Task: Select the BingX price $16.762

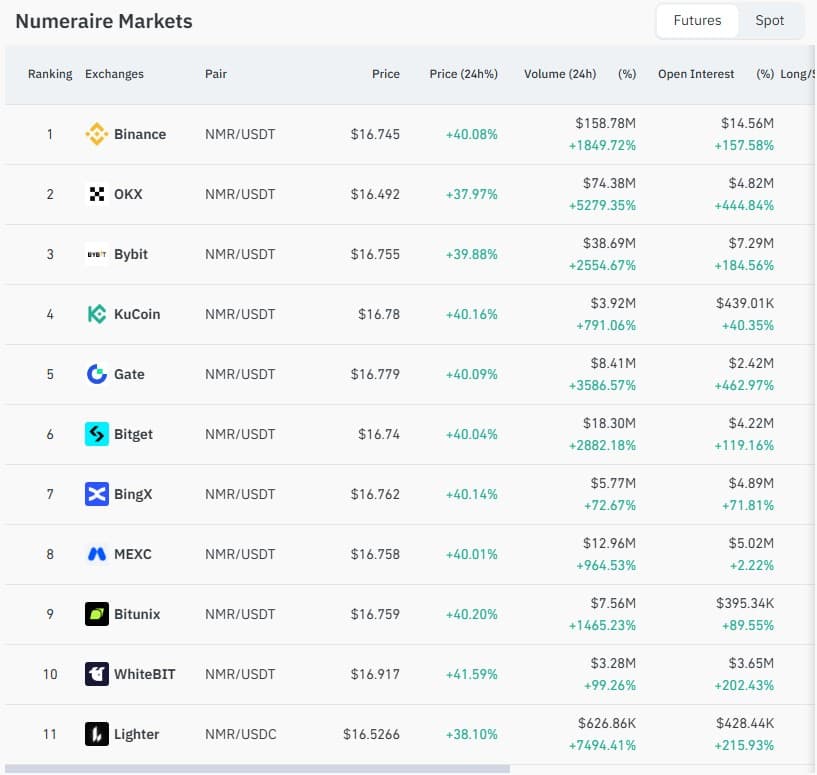Action: click(375, 494)
